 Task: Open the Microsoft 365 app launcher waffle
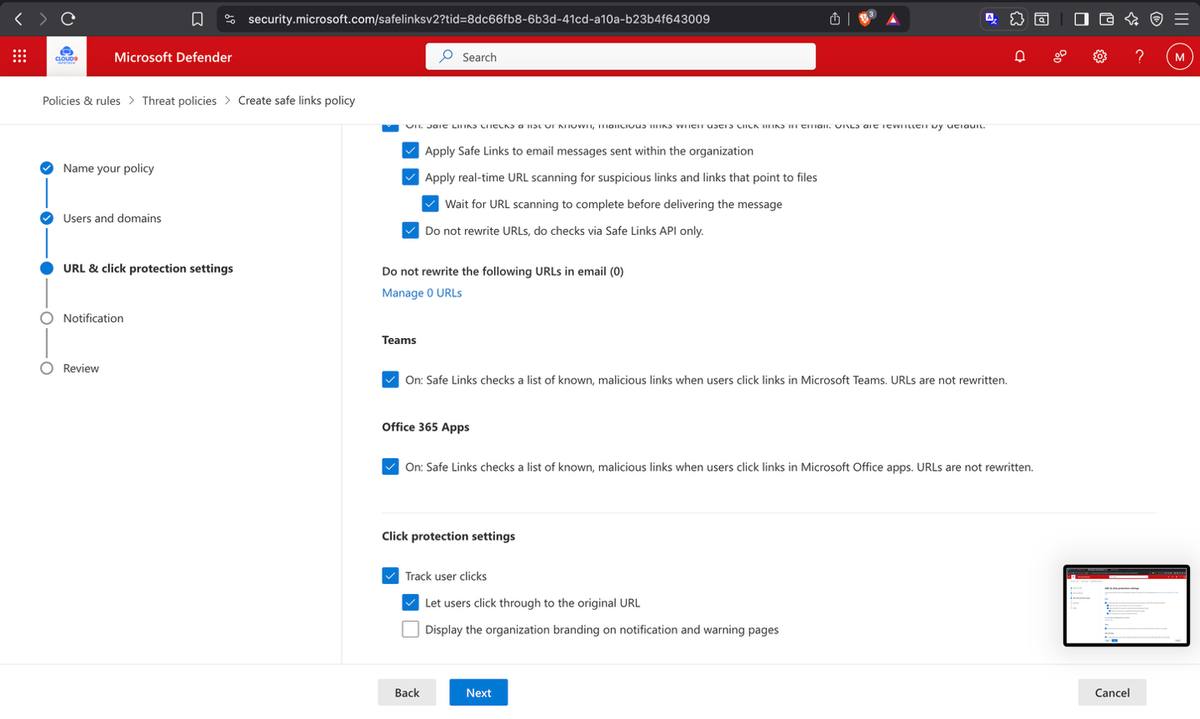coord(19,57)
